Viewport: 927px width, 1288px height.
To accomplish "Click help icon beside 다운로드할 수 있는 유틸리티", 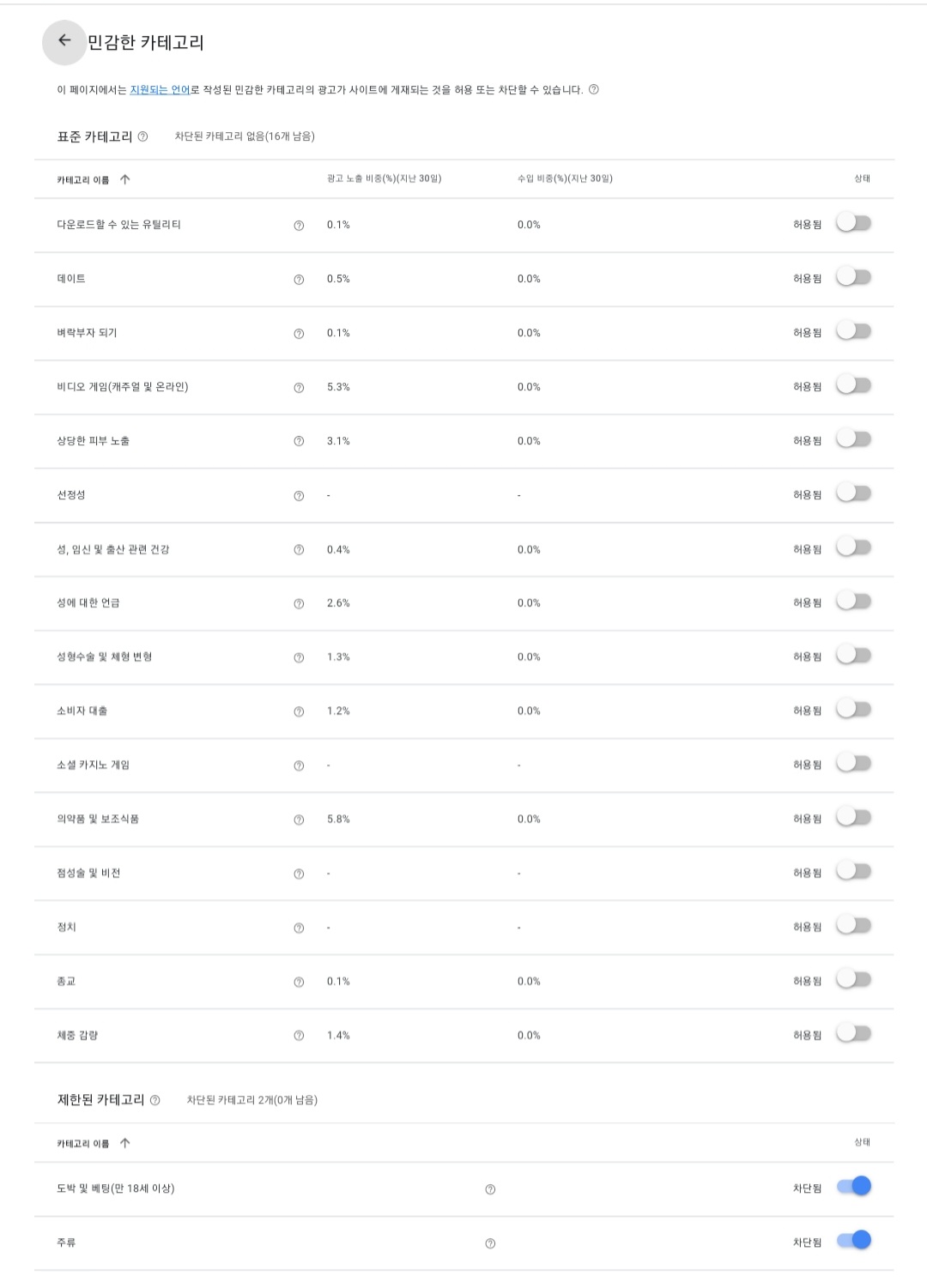I will coord(299,225).
